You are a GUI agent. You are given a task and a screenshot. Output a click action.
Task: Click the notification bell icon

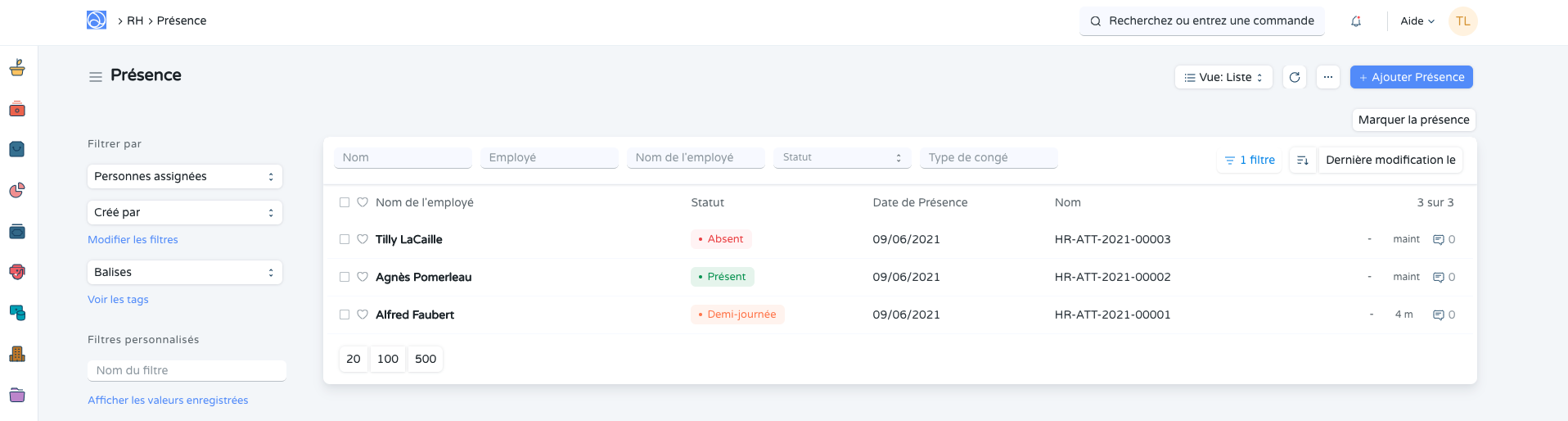pyautogui.click(x=1356, y=21)
